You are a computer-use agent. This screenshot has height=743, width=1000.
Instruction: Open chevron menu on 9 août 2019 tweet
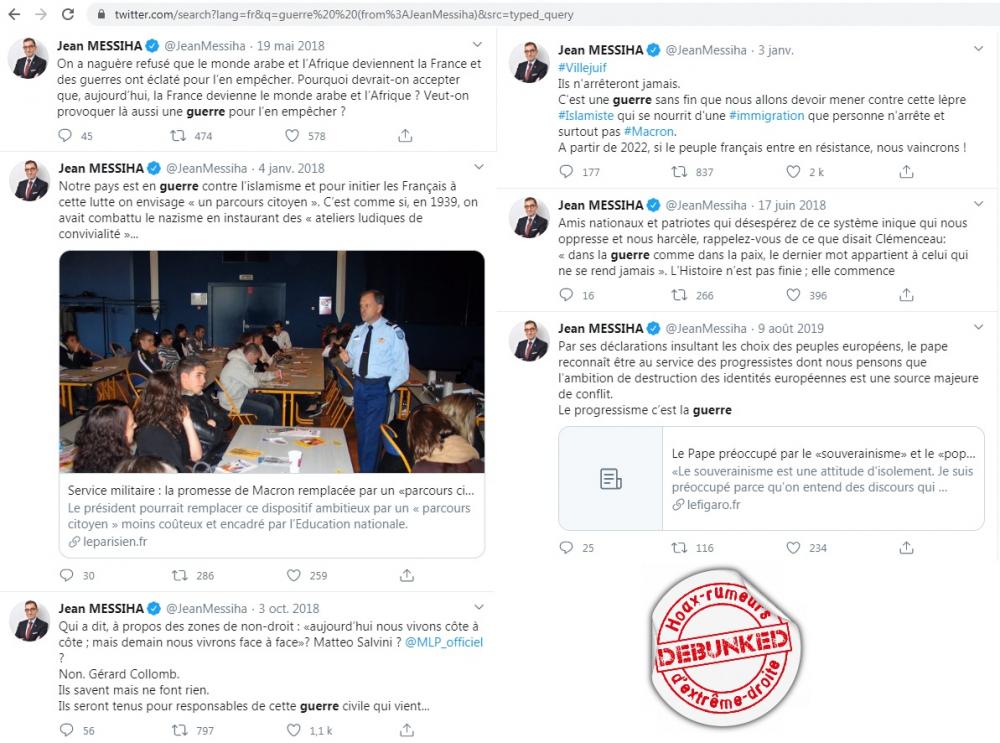pyautogui.click(x=978, y=327)
